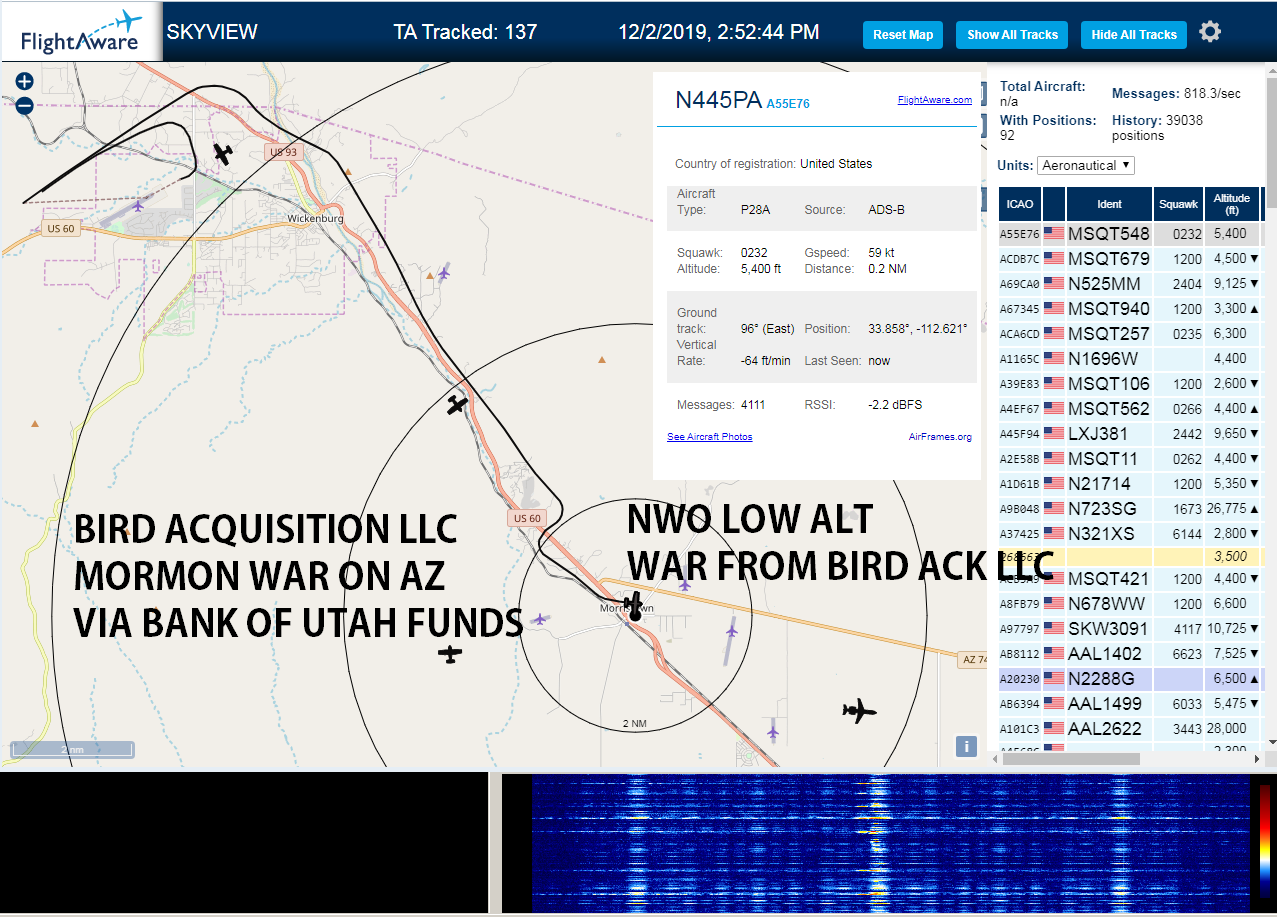The height and width of the screenshot is (917, 1277).
Task: Click A55E76 hex code beside N445PA
Action: 788,103
